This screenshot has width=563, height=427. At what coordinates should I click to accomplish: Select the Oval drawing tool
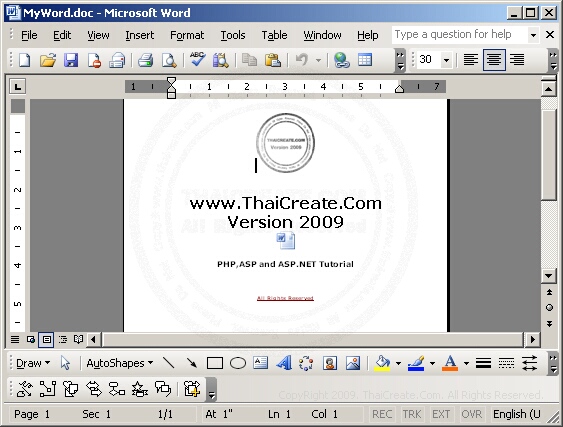click(238, 363)
